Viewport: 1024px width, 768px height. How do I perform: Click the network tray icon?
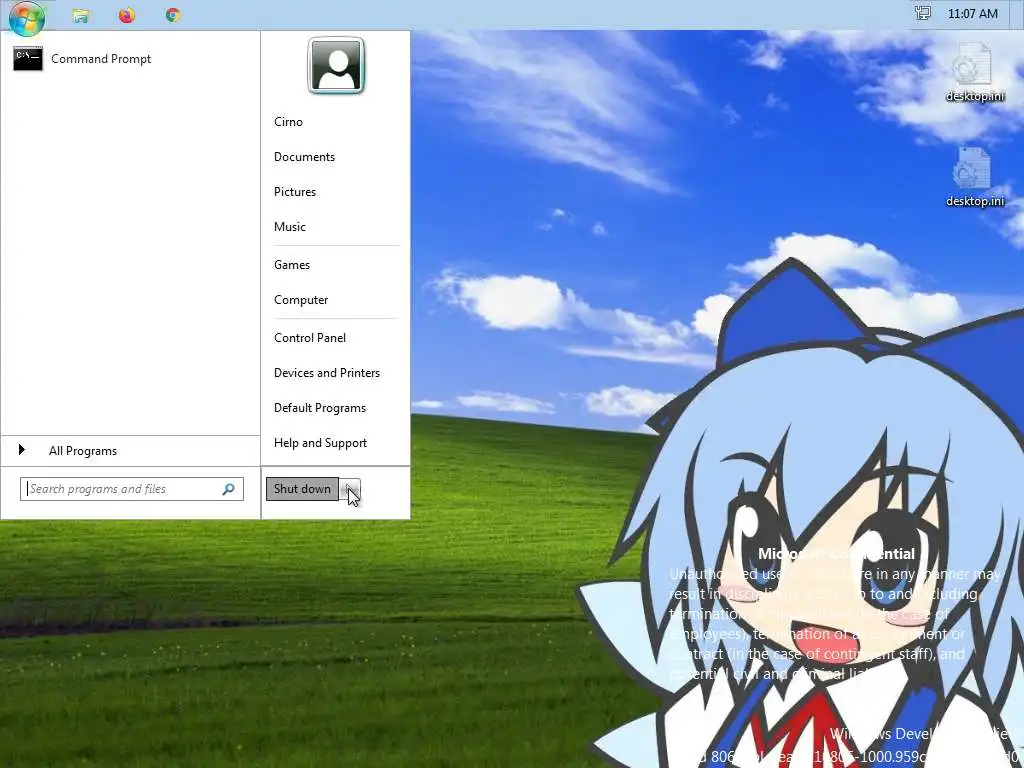pos(922,13)
